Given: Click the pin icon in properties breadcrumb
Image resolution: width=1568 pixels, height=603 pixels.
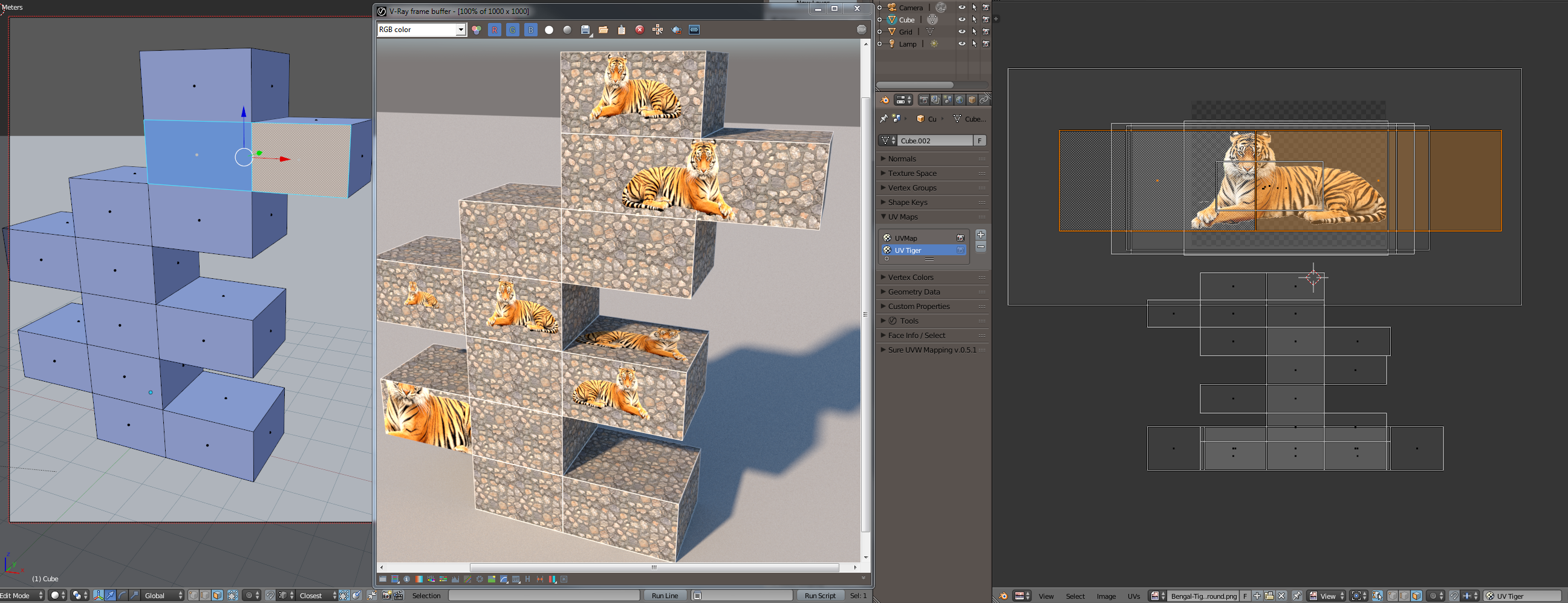Looking at the screenshot, I should (884, 119).
